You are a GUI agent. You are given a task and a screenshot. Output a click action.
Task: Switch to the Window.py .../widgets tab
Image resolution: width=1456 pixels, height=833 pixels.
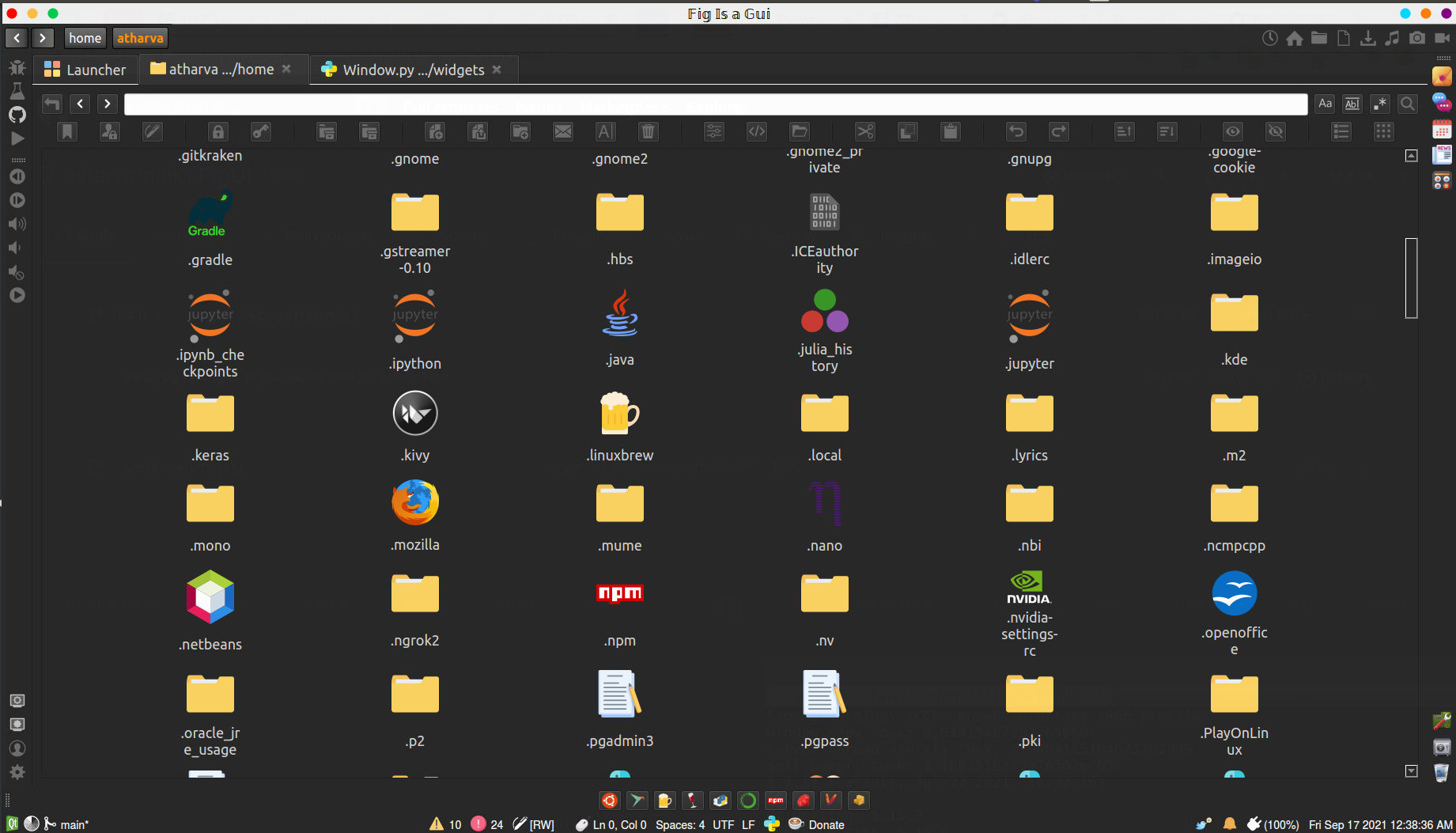(414, 70)
